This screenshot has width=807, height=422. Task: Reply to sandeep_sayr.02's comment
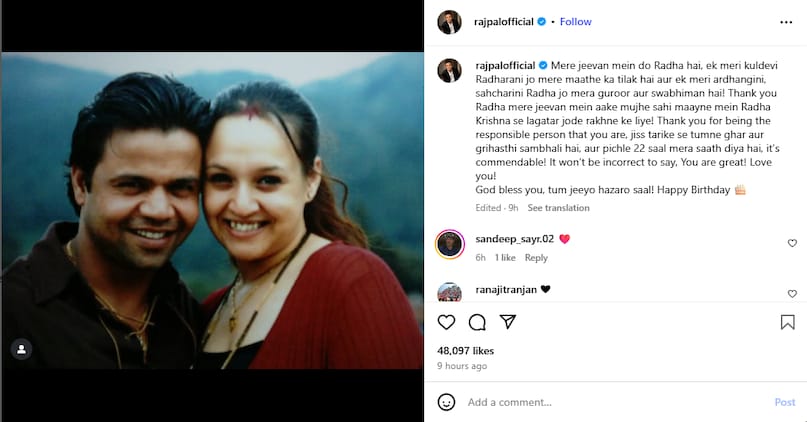[x=536, y=258]
